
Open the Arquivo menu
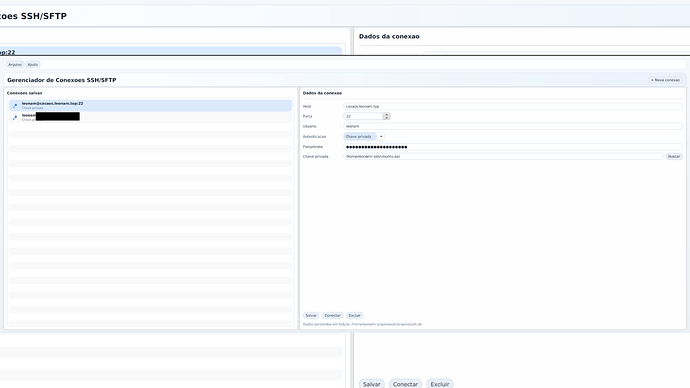pos(15,65)
